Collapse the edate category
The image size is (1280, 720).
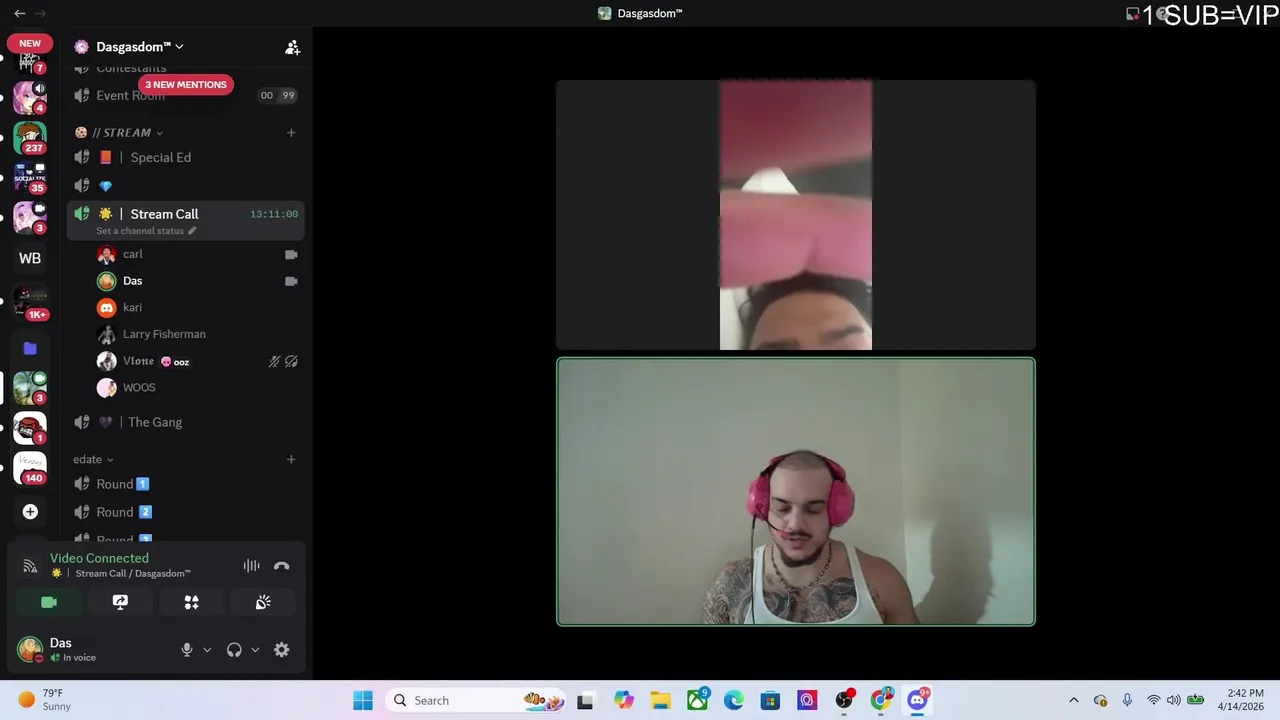pos(93,460)
